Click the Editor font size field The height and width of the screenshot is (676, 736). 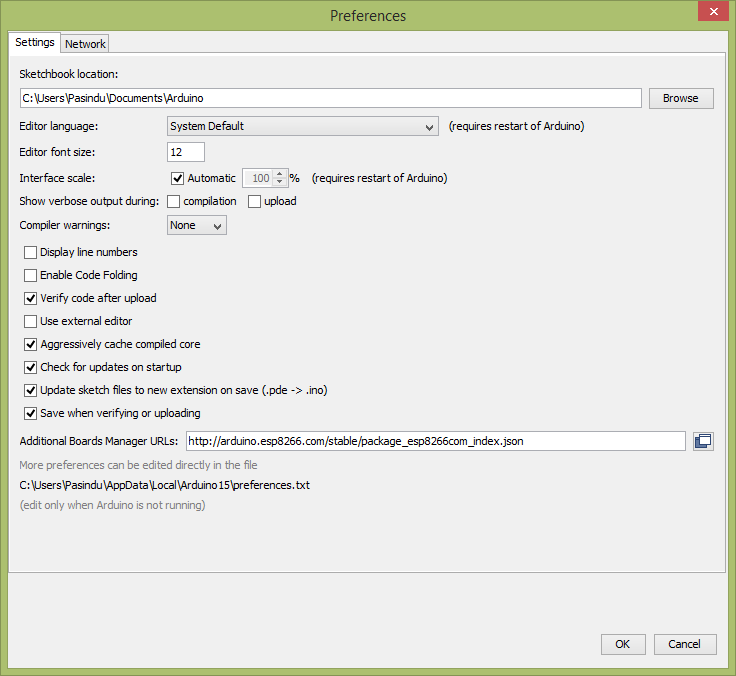(186, 152)
